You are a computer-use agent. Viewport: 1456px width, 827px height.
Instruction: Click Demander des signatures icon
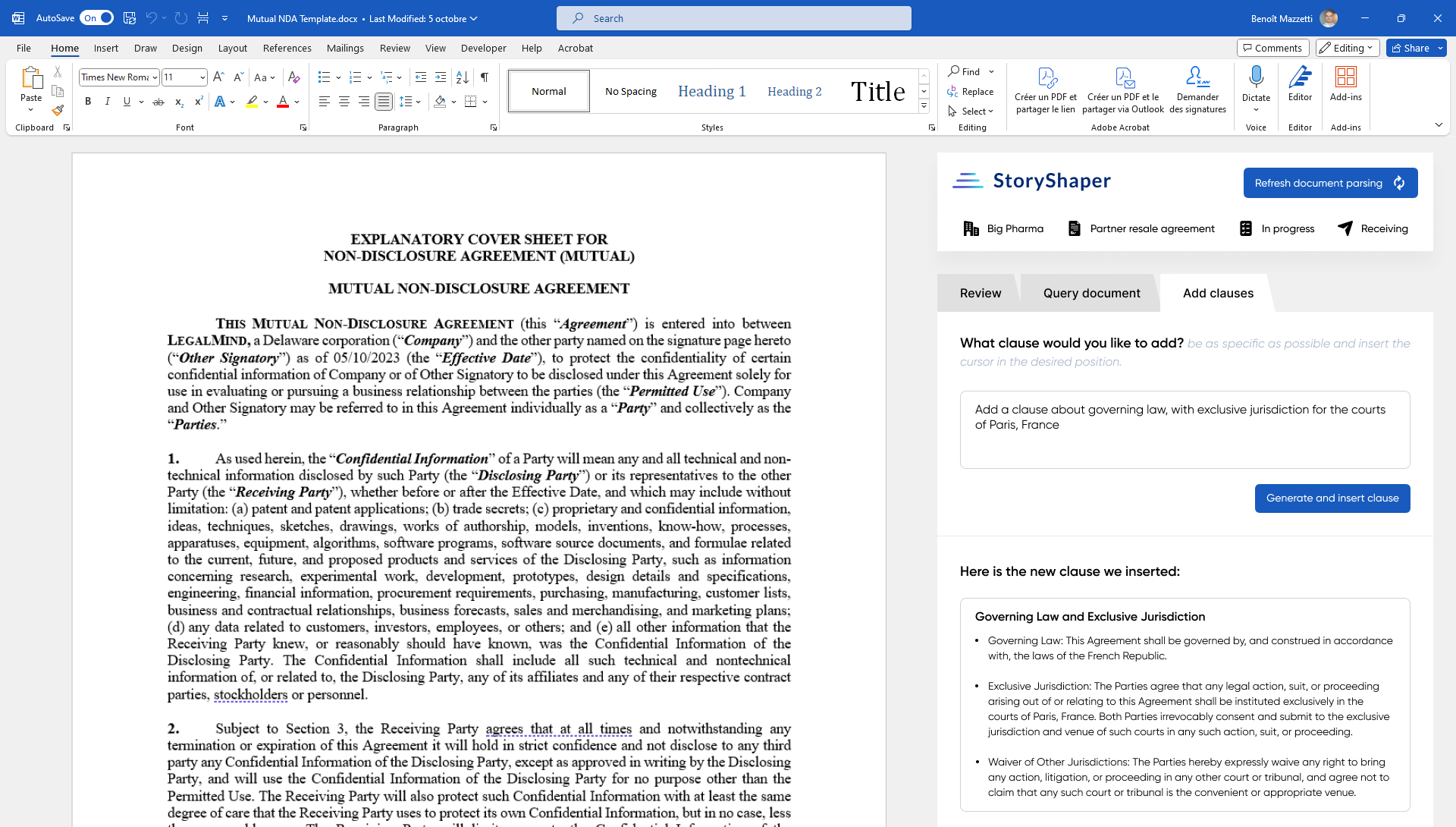click(x=1197, y=89)
